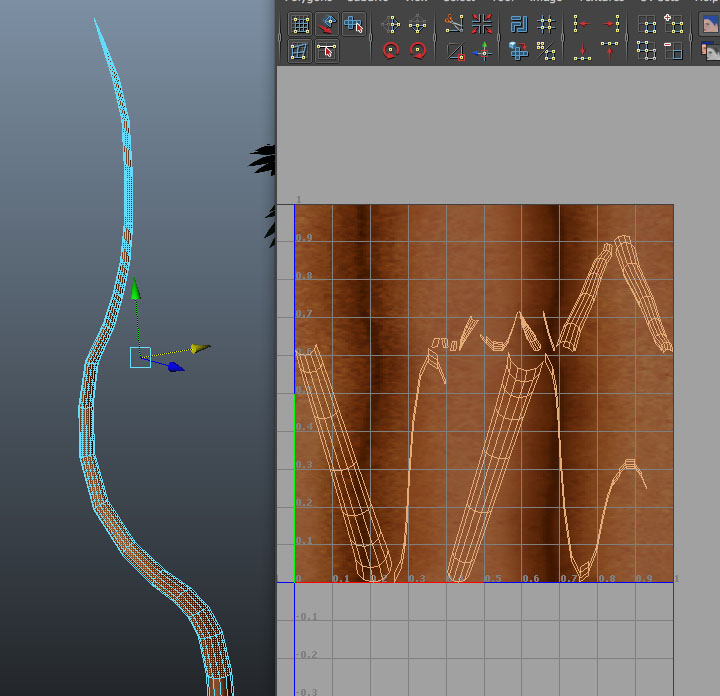Click the cube-to-cross automatic mapping icon

[518, 51]
